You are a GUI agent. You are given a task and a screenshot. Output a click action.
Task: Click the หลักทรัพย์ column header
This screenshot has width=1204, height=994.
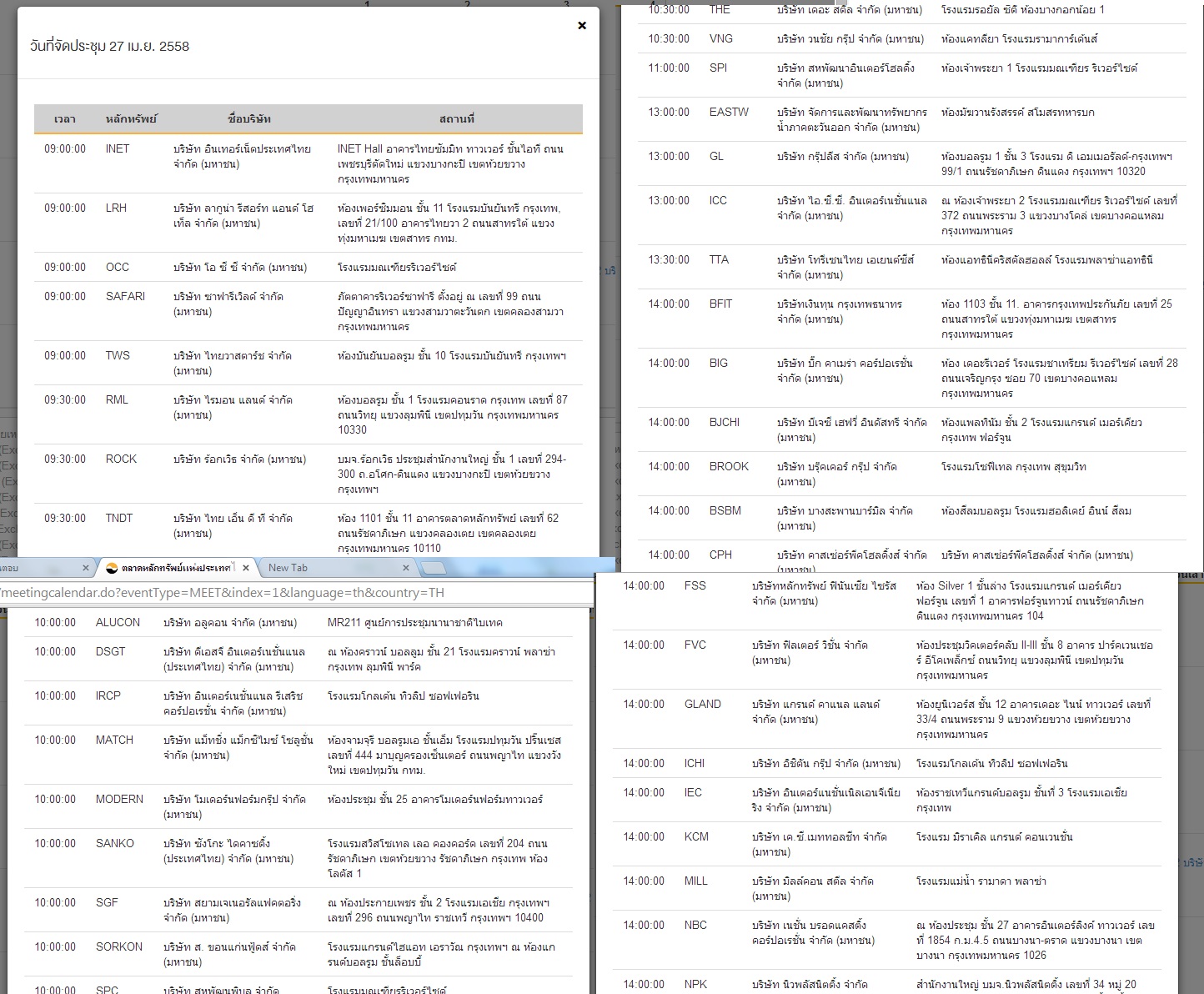click(x=131, y=119)
